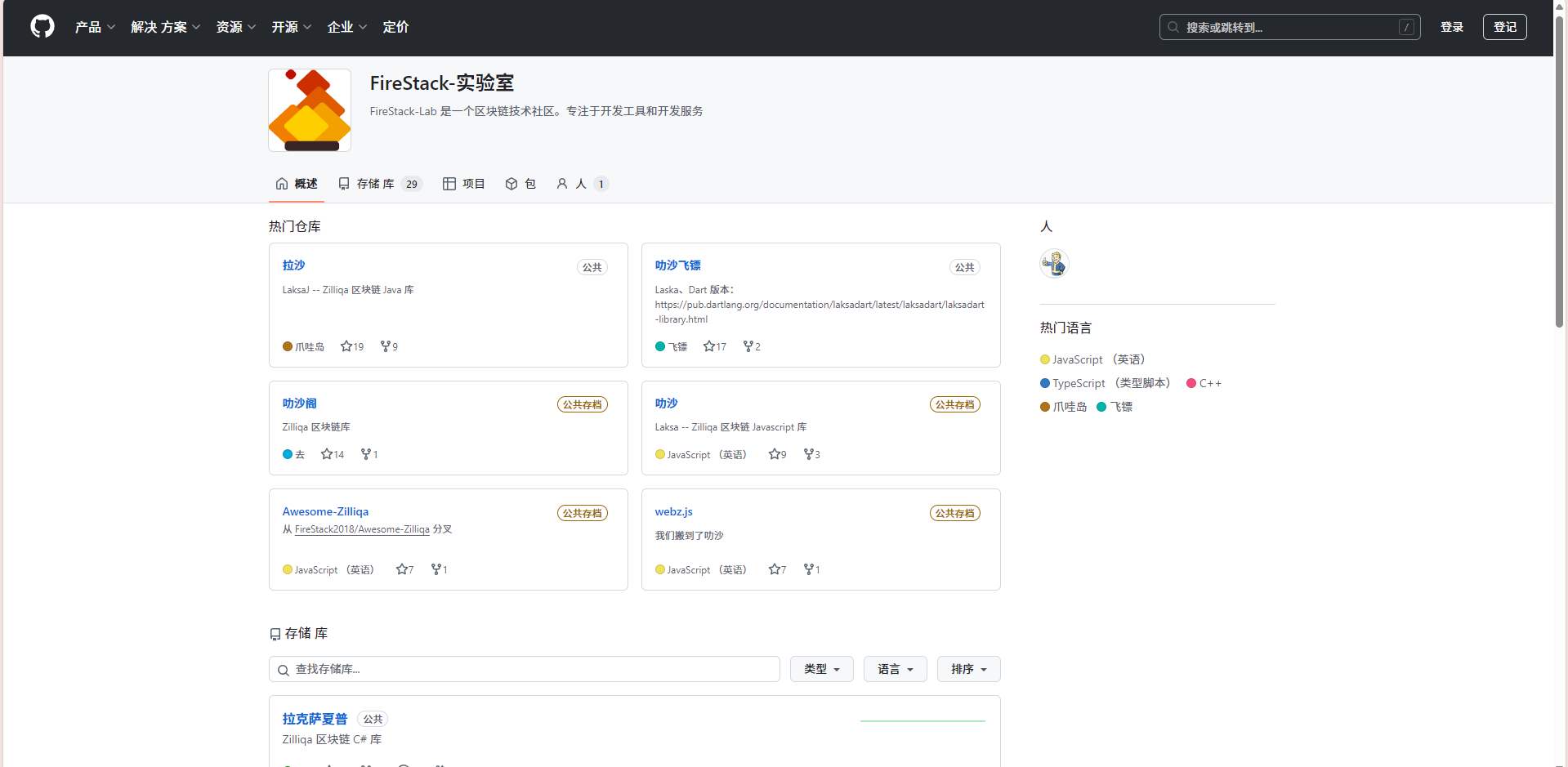The height and width of the screenshot is (767, 1568).
Task: Click the FireStack-实验室 organization avatar
Action: [309, 109]
